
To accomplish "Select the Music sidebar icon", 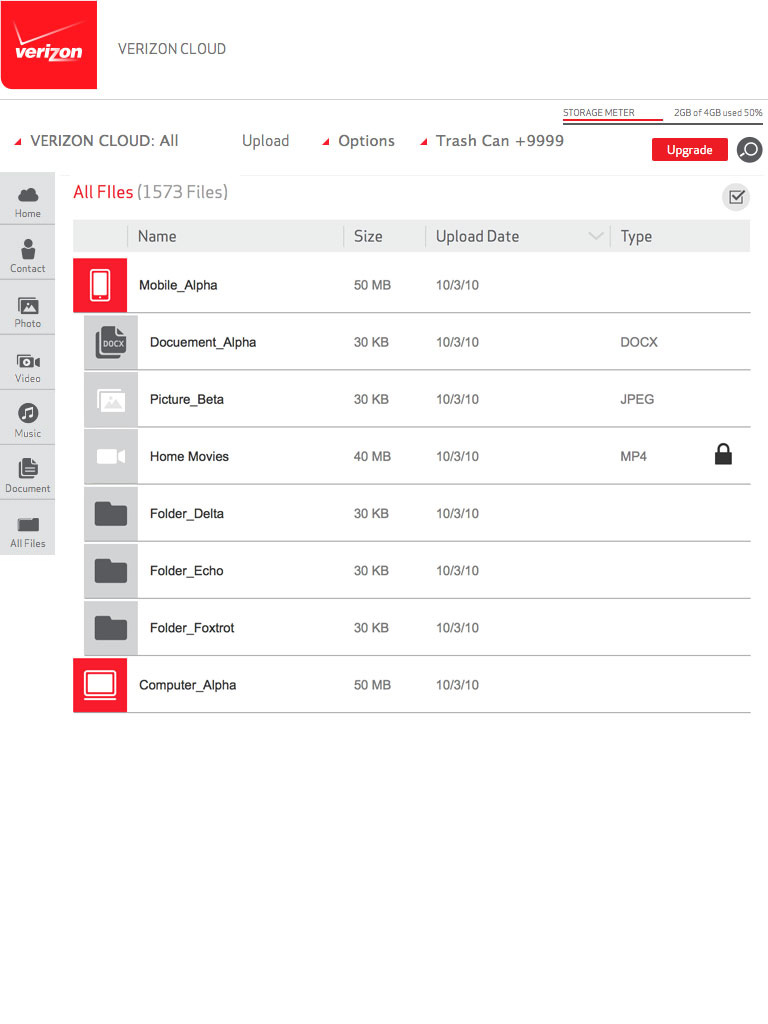I will click(28, 421).
